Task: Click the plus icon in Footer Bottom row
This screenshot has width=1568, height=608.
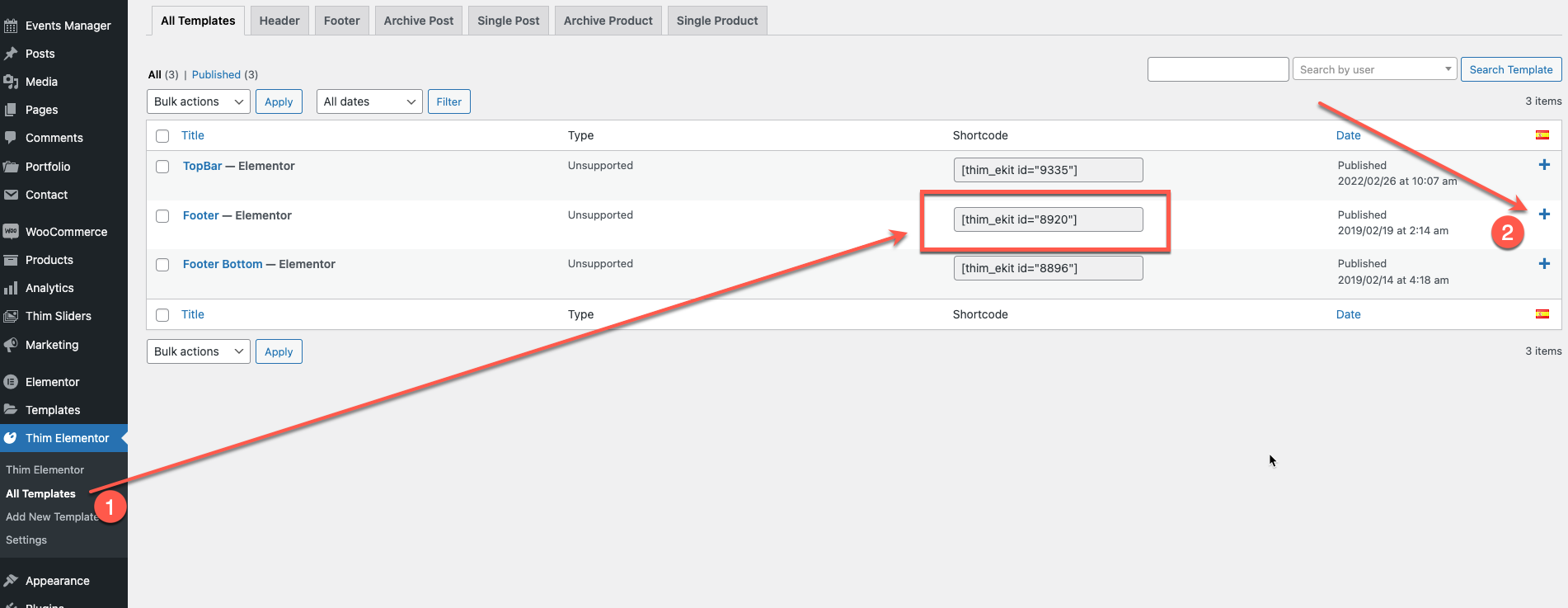Action: click(x=1544, y=264)
